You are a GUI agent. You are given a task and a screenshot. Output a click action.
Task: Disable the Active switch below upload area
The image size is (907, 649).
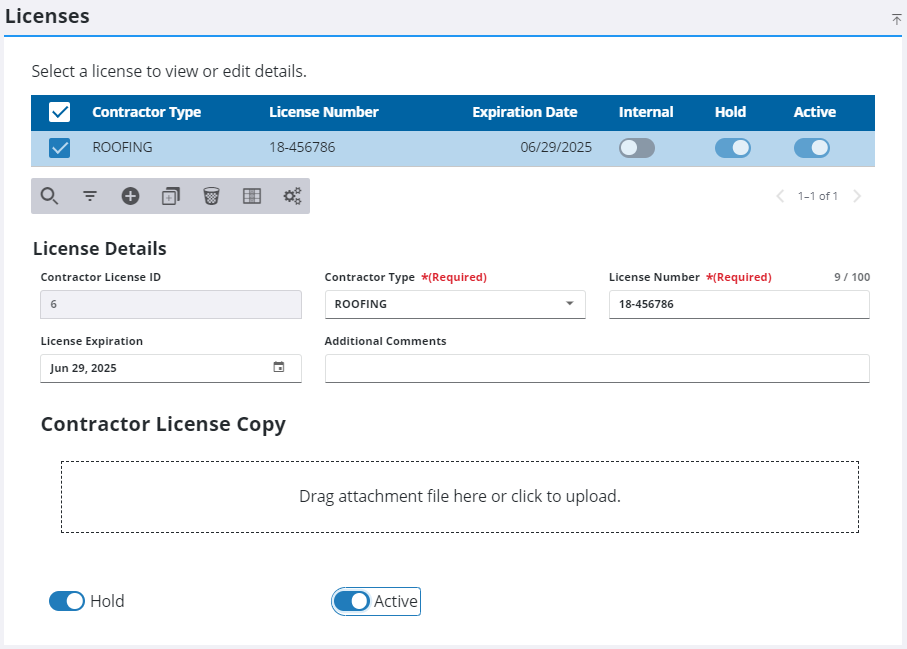click(352, 601)
